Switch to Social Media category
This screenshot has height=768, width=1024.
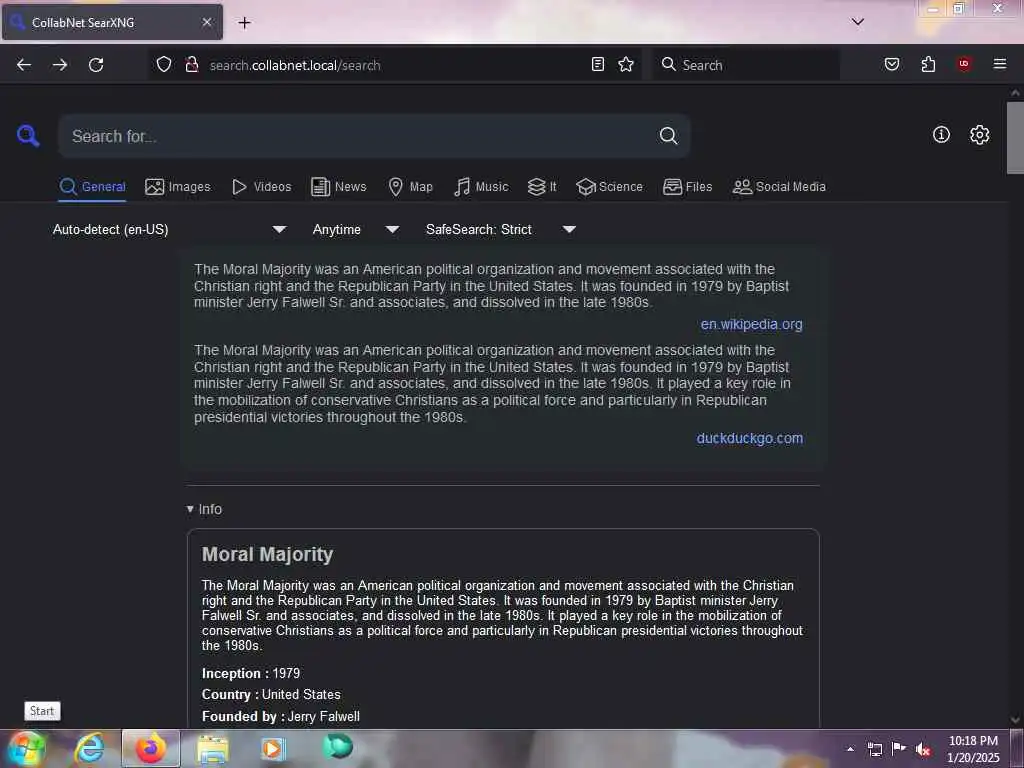click(779, 187)
